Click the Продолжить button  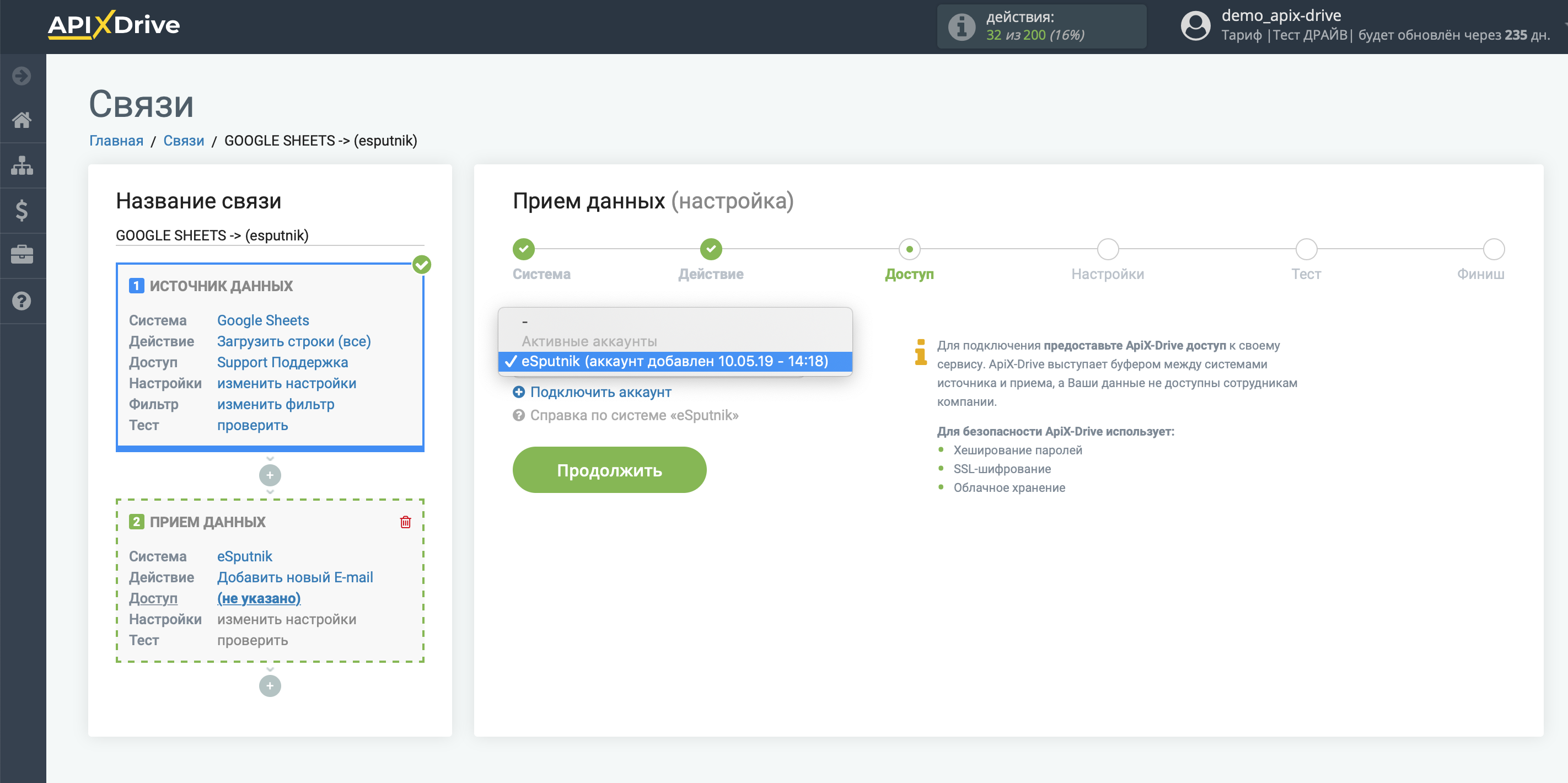tap(609, 470)
